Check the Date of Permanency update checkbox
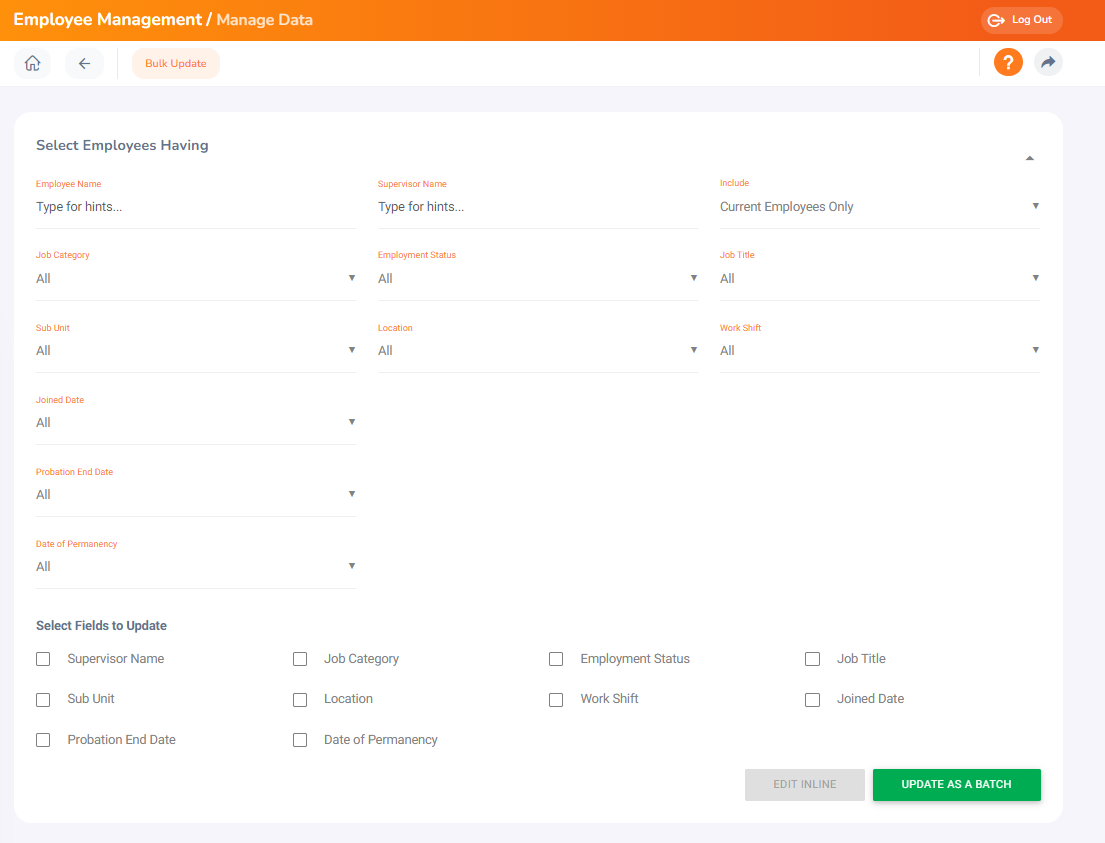This screenshot has height=843, width=1105. (300, 740)
